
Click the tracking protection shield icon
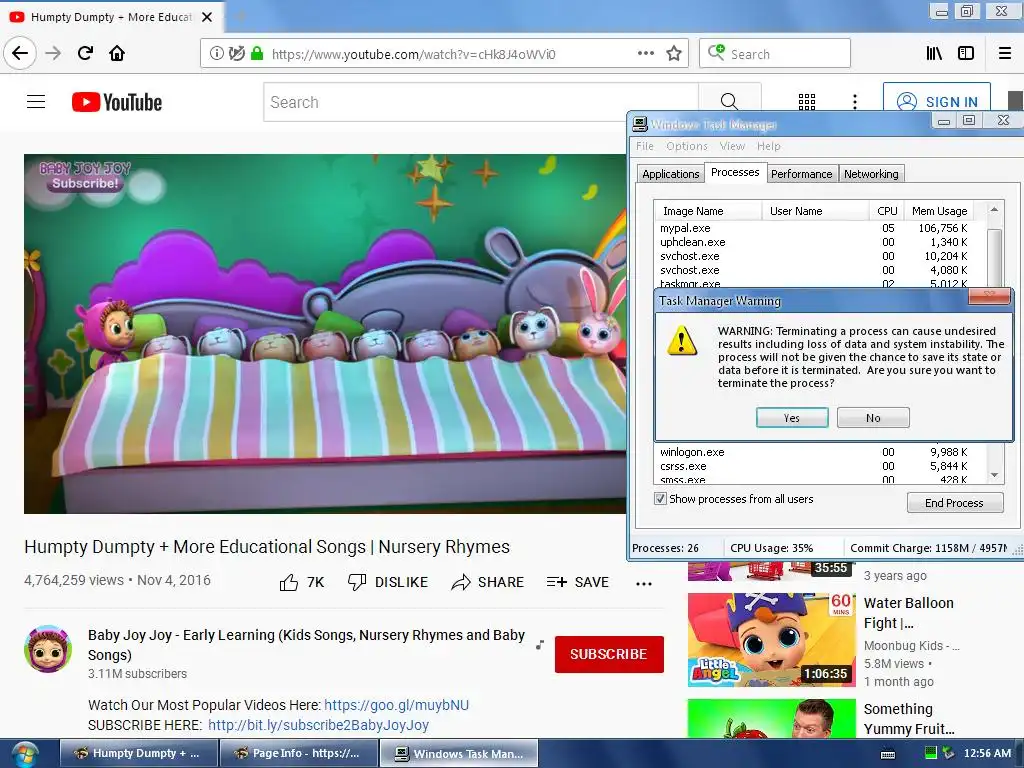[237, 54]
